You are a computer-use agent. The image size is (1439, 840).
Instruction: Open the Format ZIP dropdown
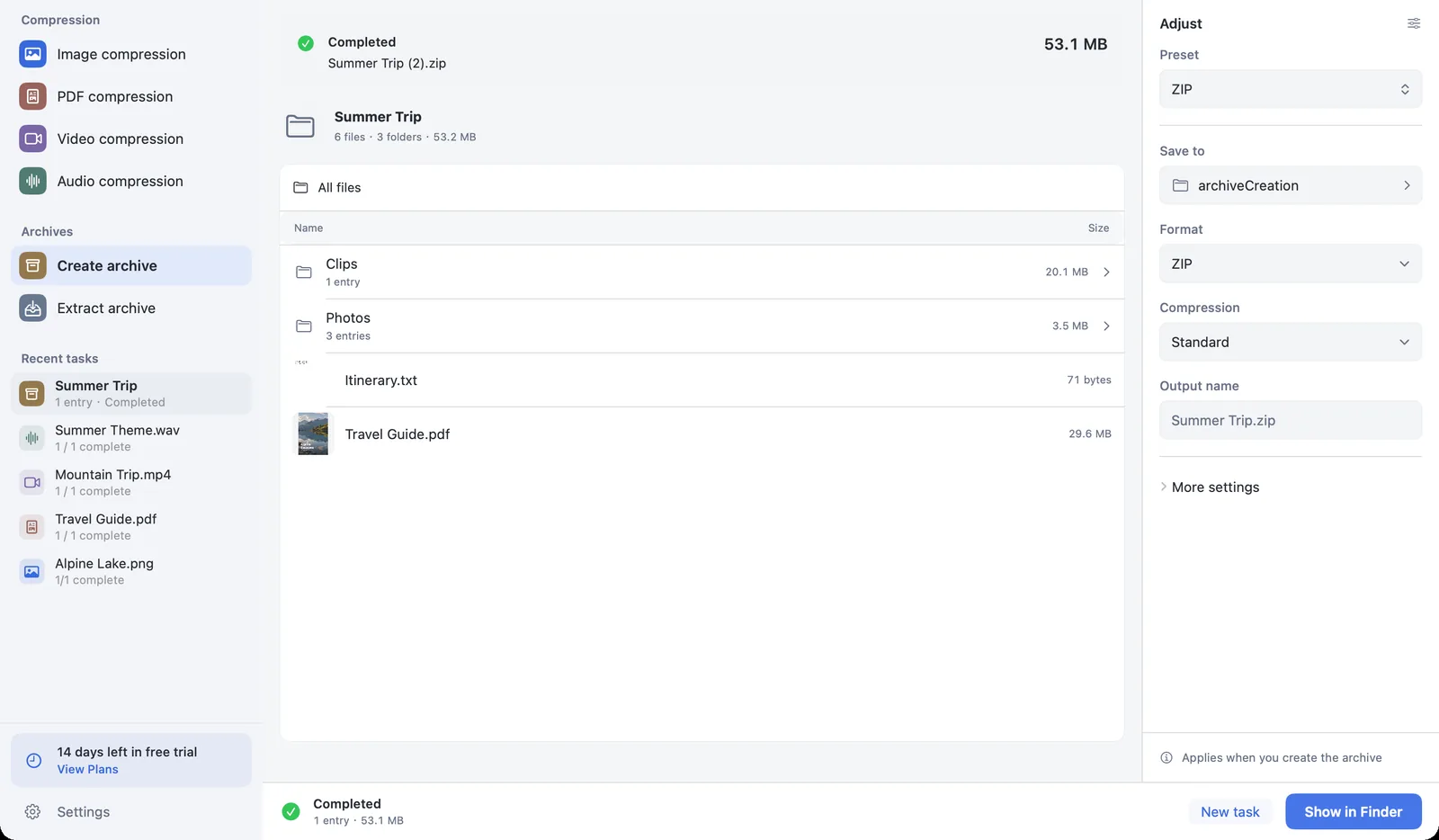1291,264
